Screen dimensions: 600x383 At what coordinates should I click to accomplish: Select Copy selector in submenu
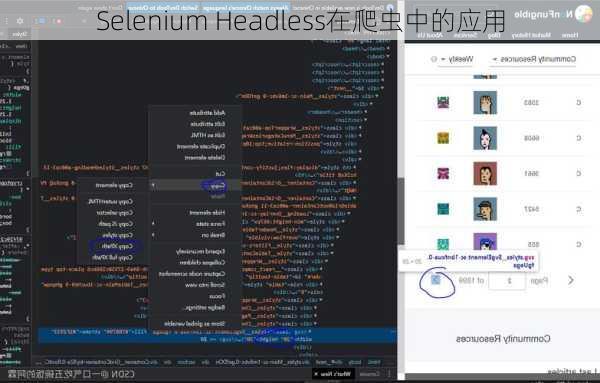[112, 212]
